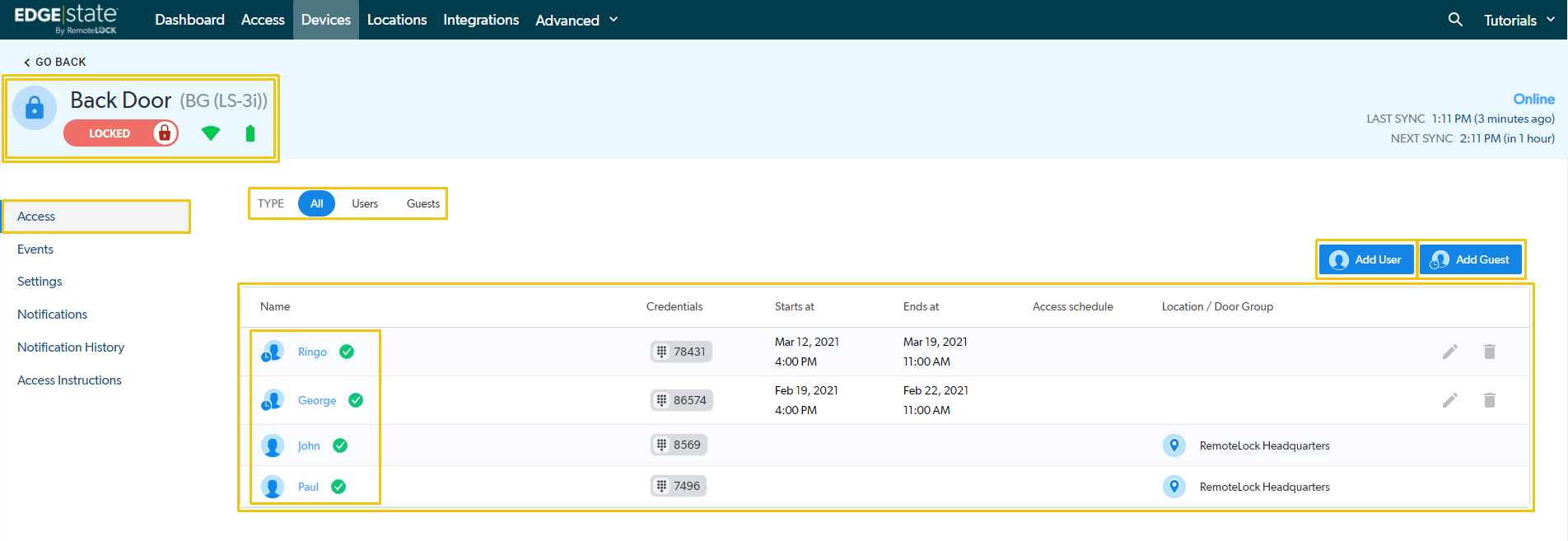
Task: Click the search magnifier icon
Action: coord(1455,20)
